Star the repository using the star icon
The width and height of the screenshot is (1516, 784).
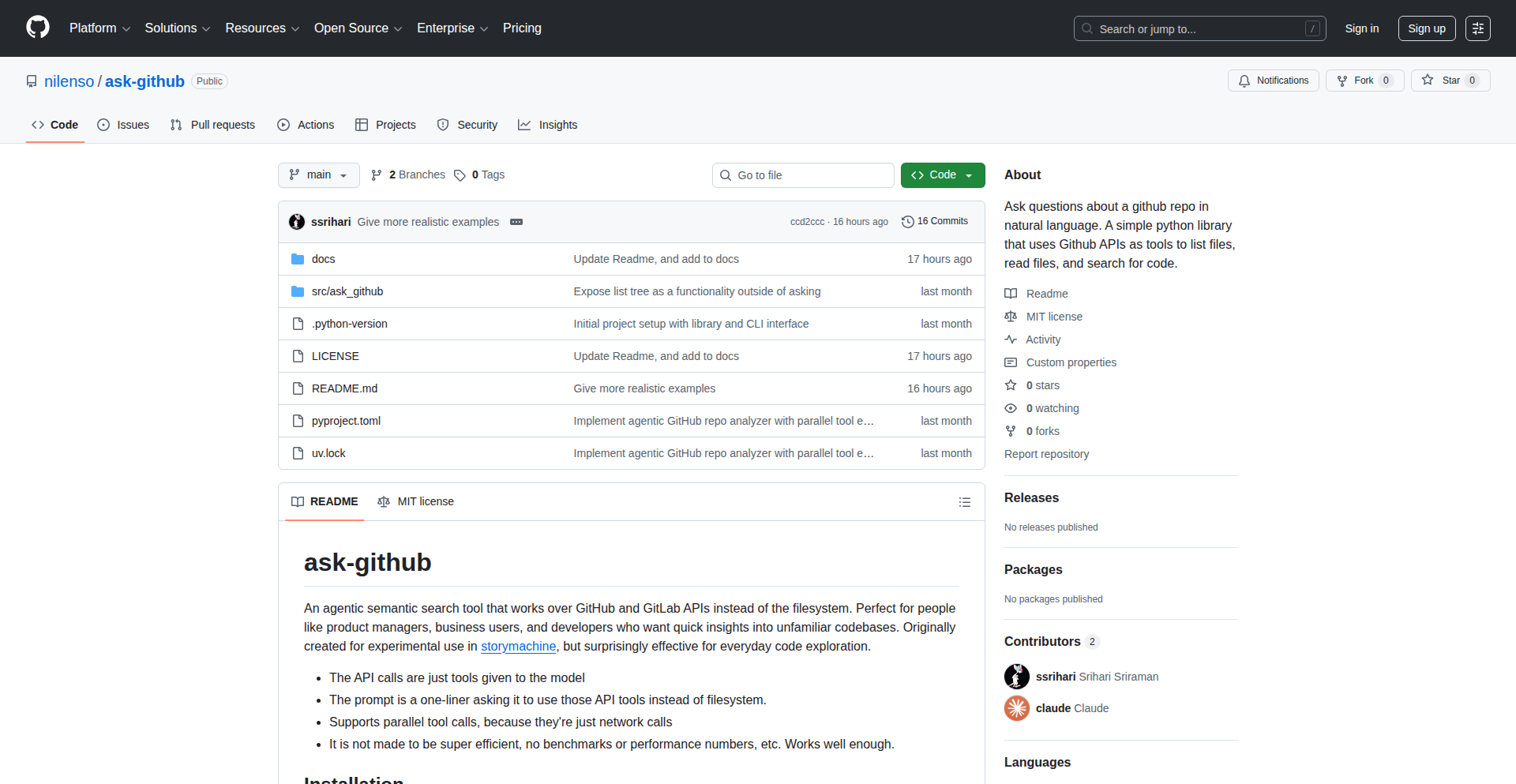(x=1428, y=80)
